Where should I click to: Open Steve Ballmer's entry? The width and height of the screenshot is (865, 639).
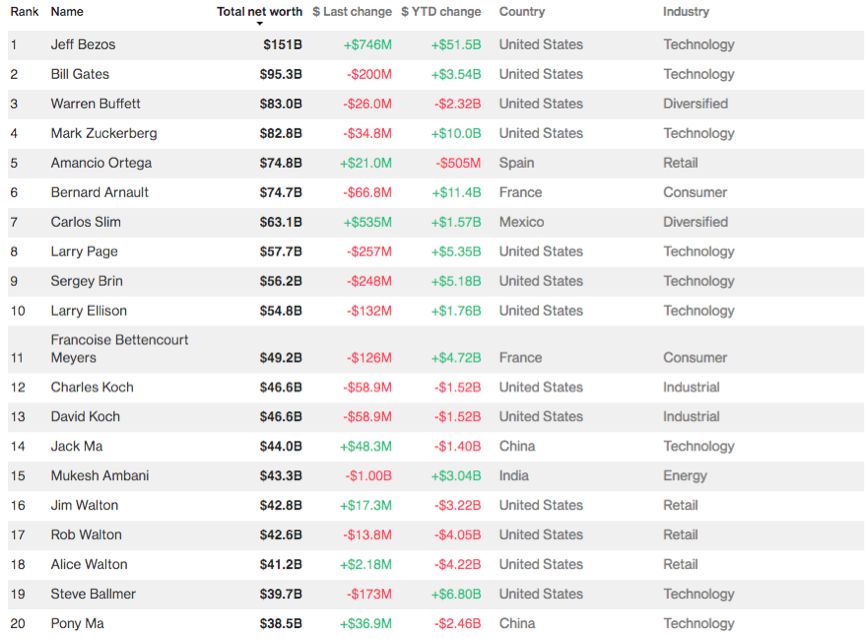[93, 594]
